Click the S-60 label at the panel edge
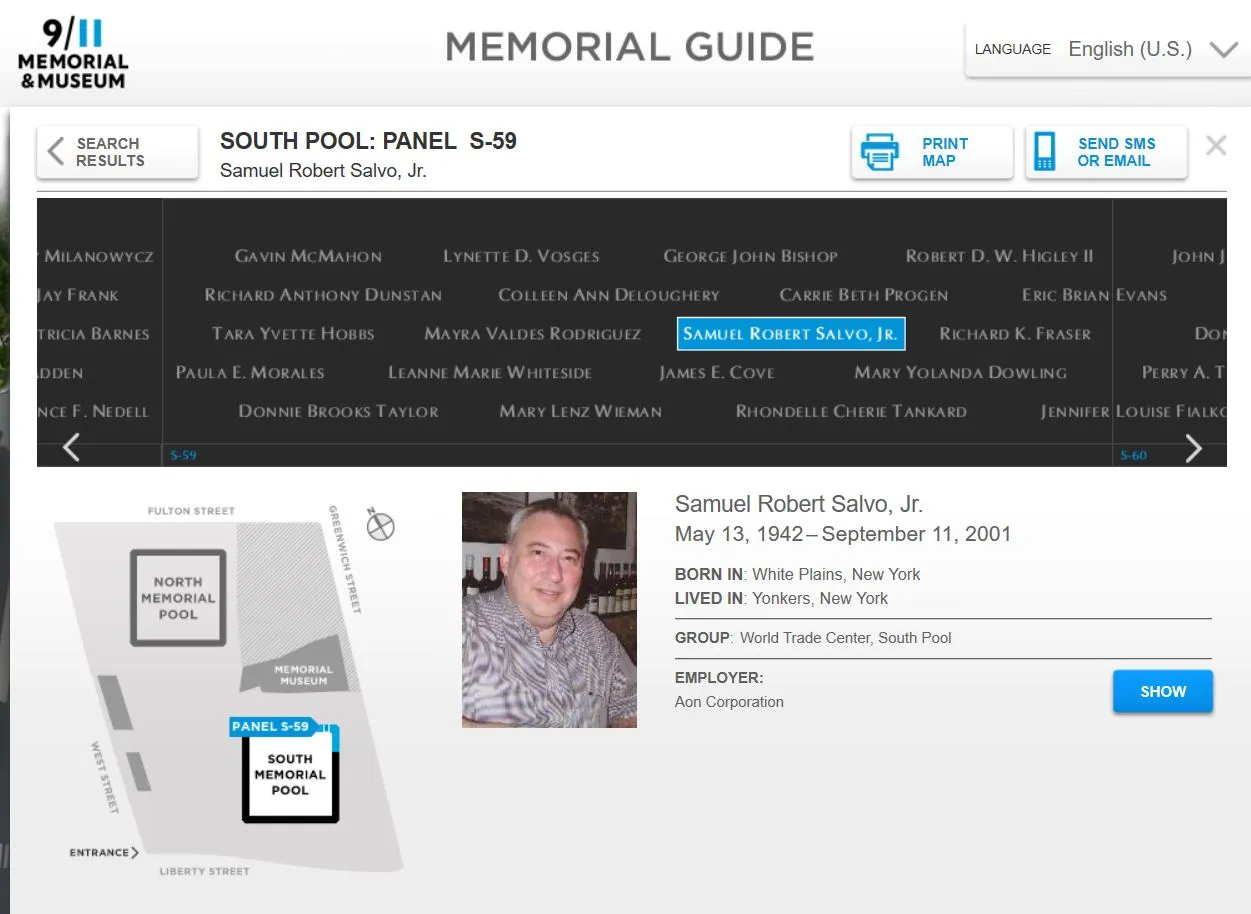 coord(1133,454)
